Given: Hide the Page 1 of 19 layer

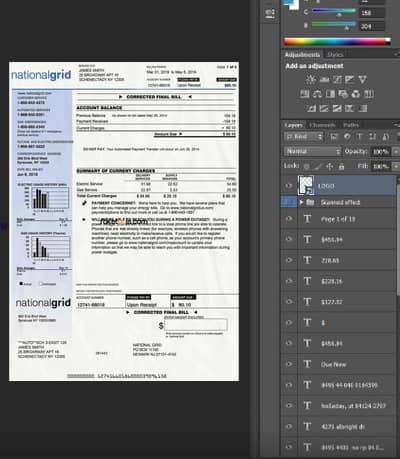Looking at the screenshot, I should coord(289,219).
